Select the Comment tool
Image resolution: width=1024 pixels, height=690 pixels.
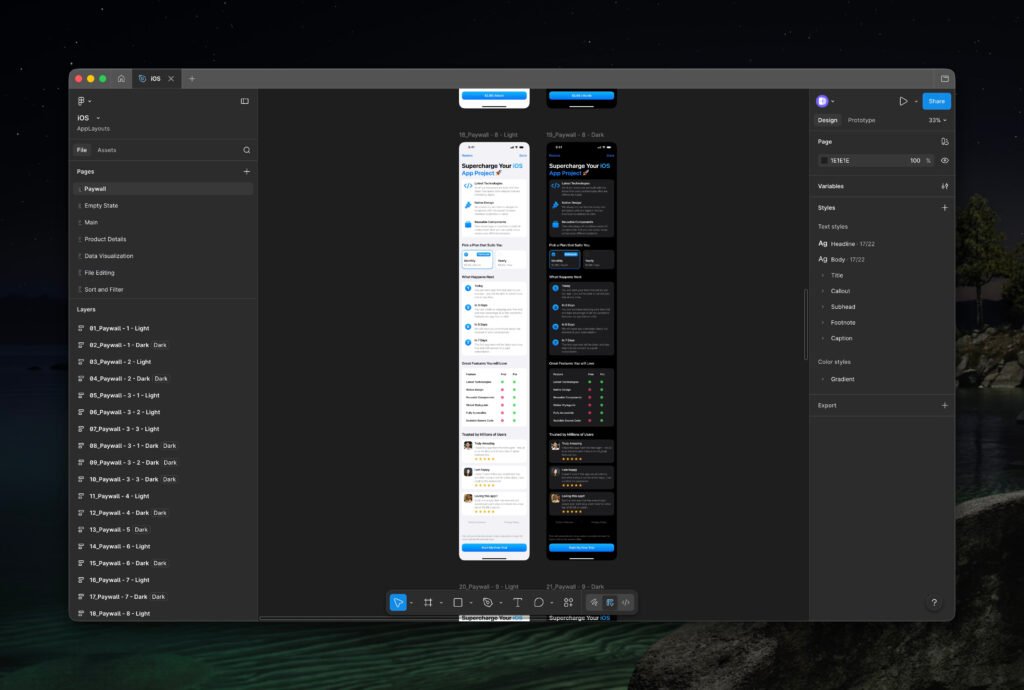click(539, 603)
